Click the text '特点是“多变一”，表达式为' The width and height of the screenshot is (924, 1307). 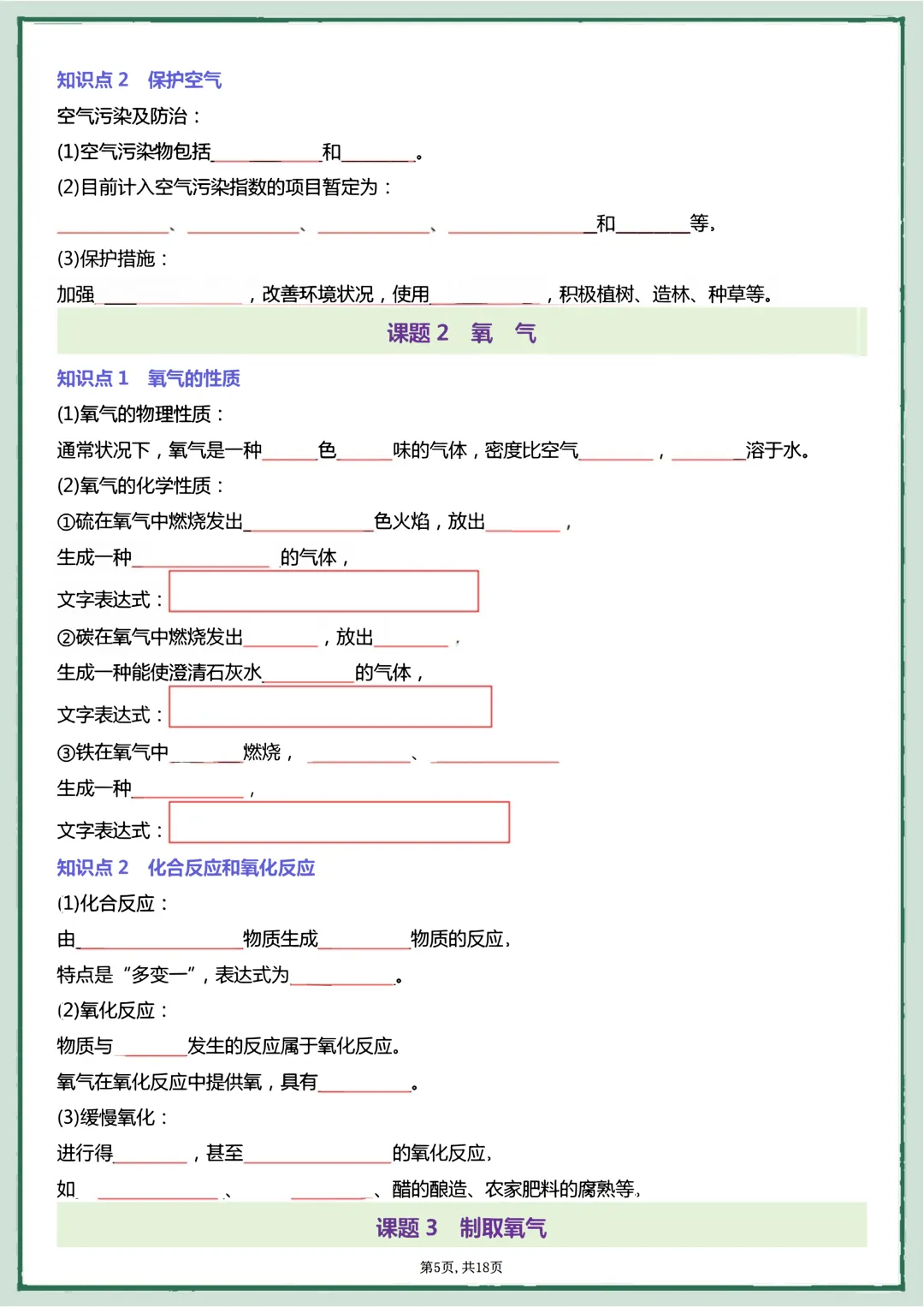click(x=173, y=975)
